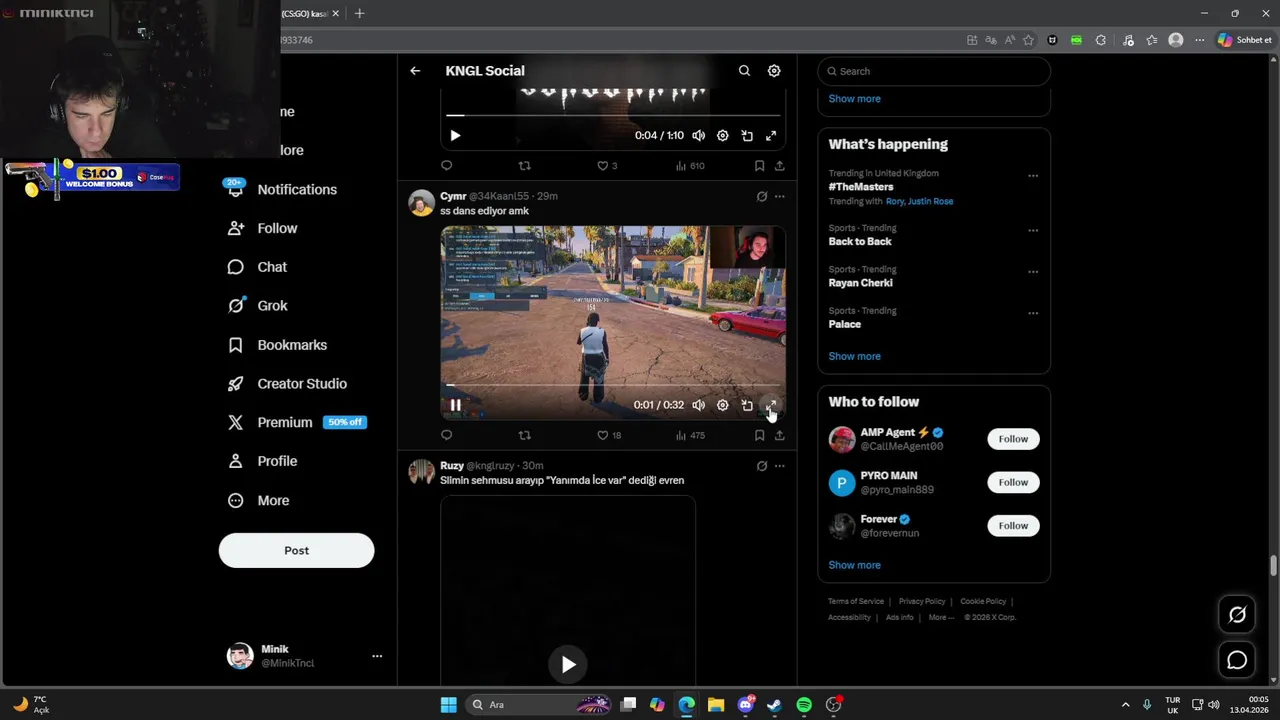This screenshot has width=1280, height=720.
Task: Mute the Cymr video at 0:01 / 0:32
Action: (x=699, y=405)
